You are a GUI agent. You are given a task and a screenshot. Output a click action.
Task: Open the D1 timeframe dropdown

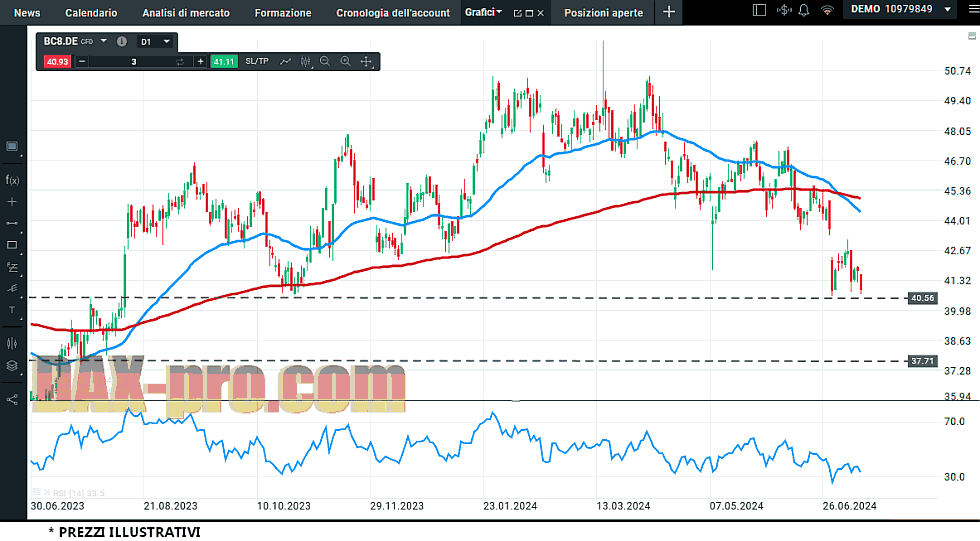click(x=155, y=42)
